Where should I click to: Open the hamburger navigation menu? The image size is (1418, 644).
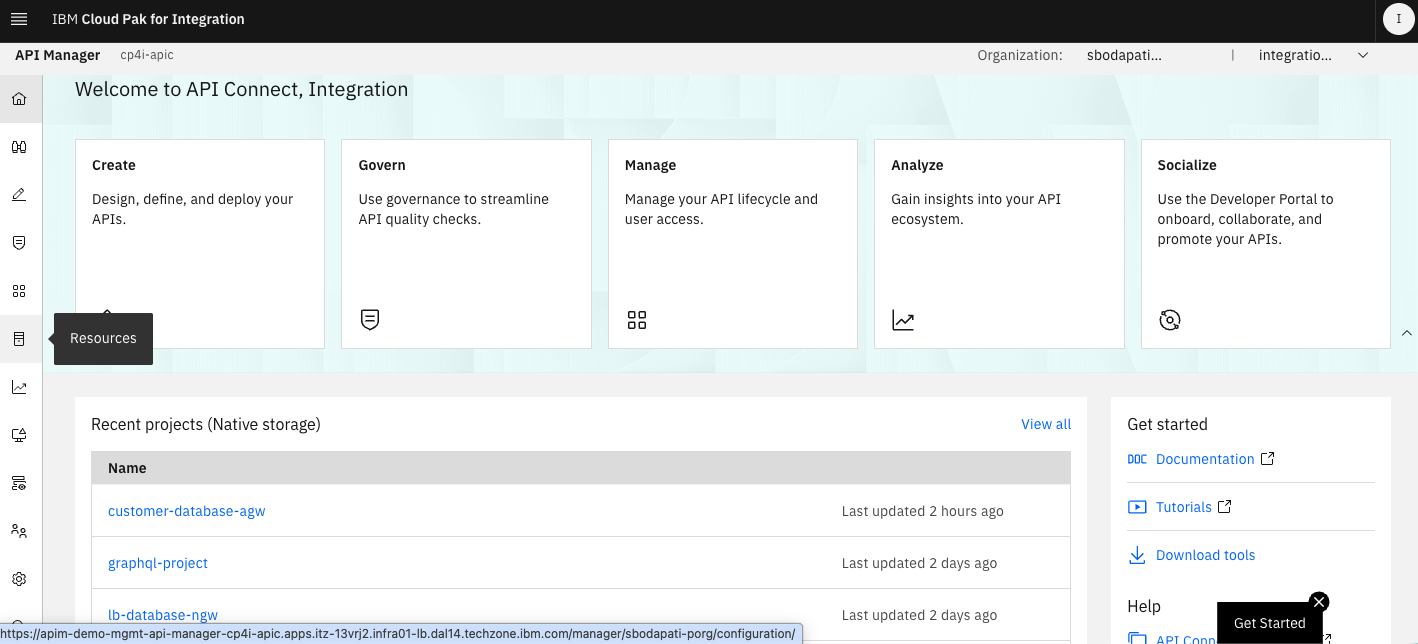point(18,20)
